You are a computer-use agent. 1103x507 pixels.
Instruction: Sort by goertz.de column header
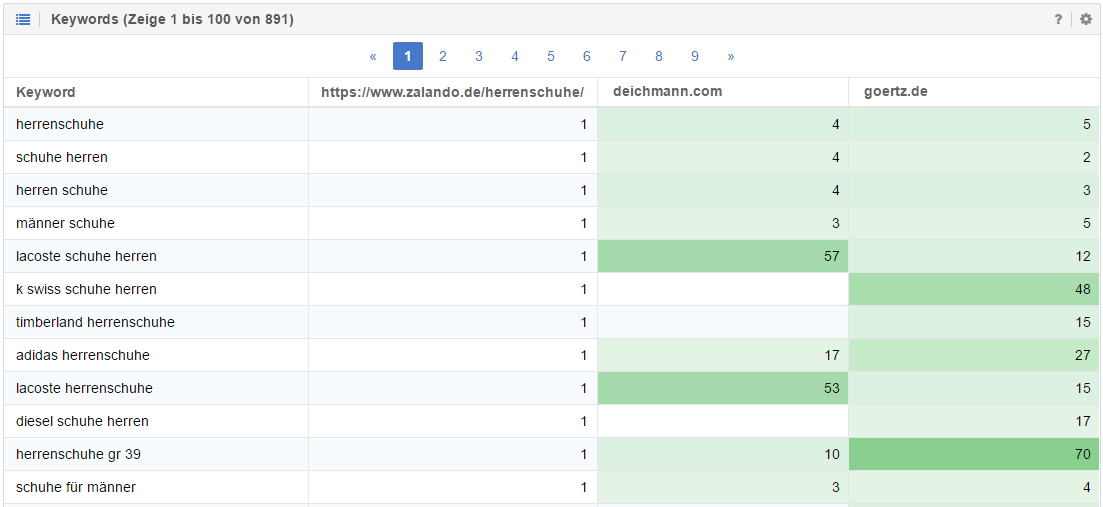pyautogui.click(x=896, y=92)
